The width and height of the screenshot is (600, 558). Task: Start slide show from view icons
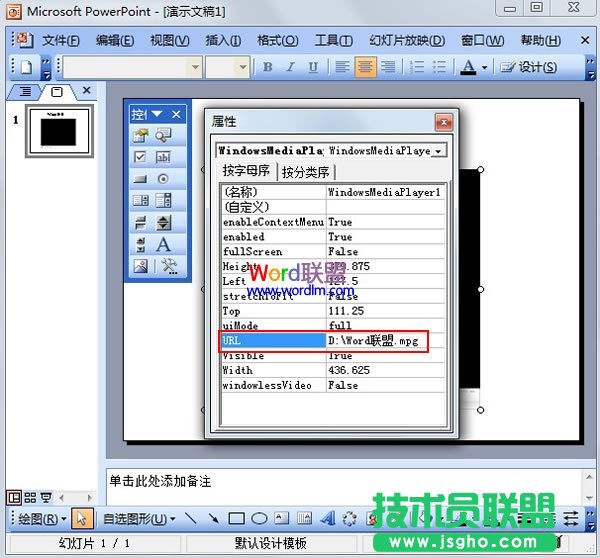click(x=46, y=498)
